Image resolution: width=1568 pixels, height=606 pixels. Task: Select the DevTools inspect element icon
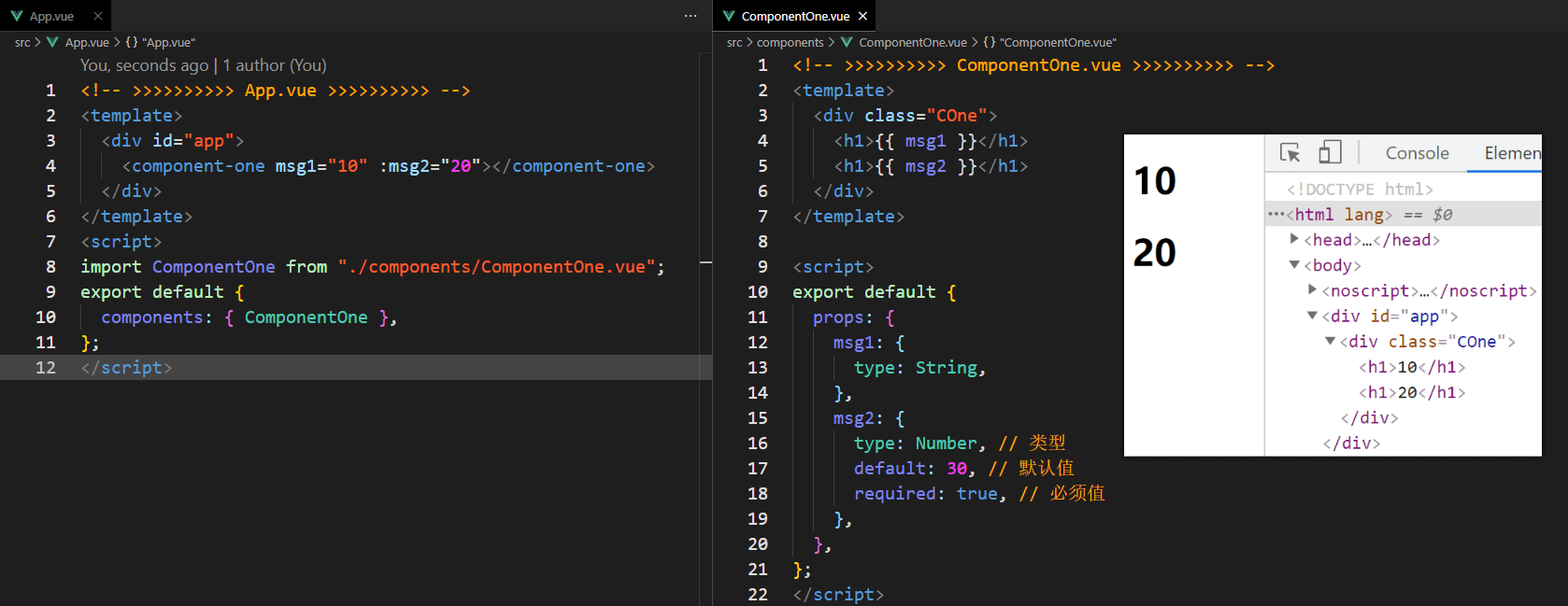1290,153
